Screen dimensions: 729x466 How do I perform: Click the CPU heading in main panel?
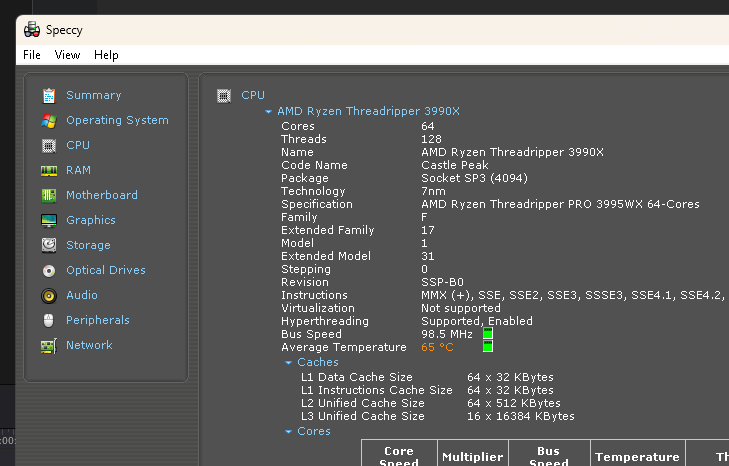click(253, 95)
